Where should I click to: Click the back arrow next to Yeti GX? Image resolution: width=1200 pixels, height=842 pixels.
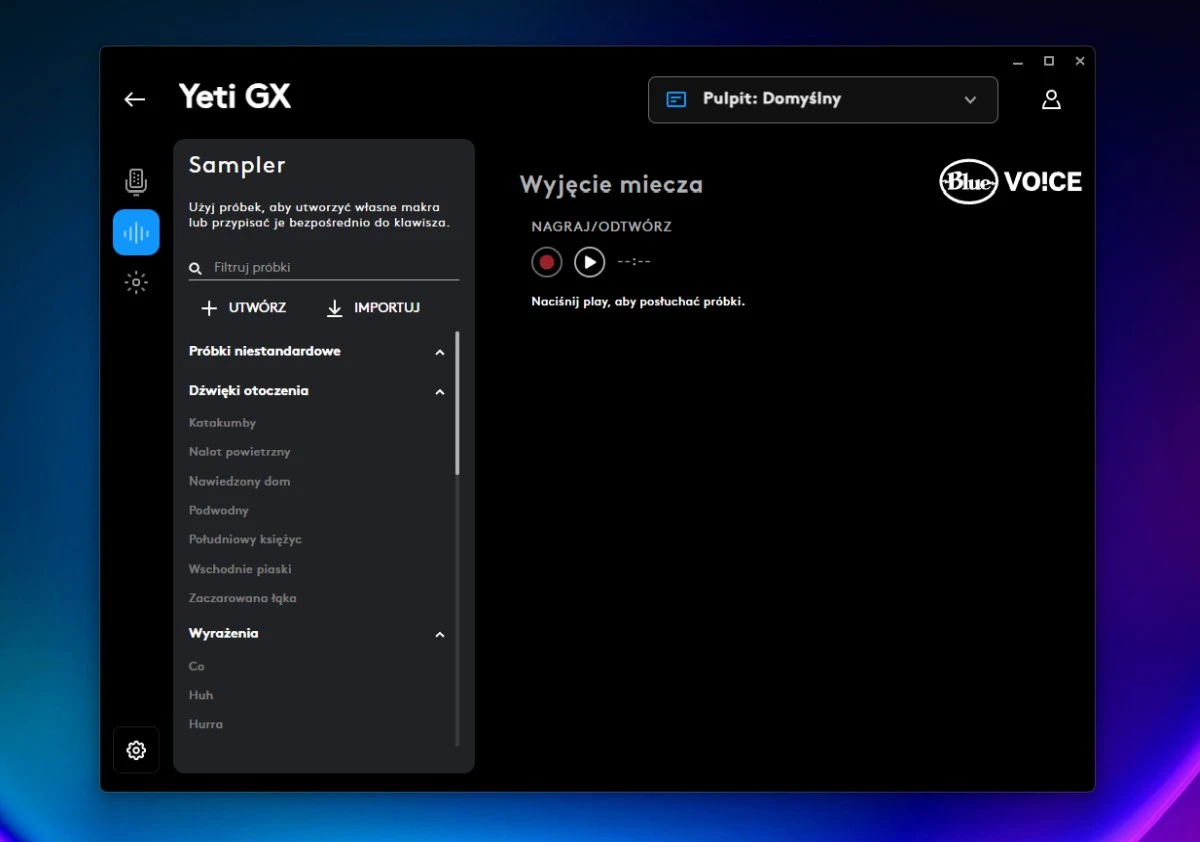tap(135, 99)
